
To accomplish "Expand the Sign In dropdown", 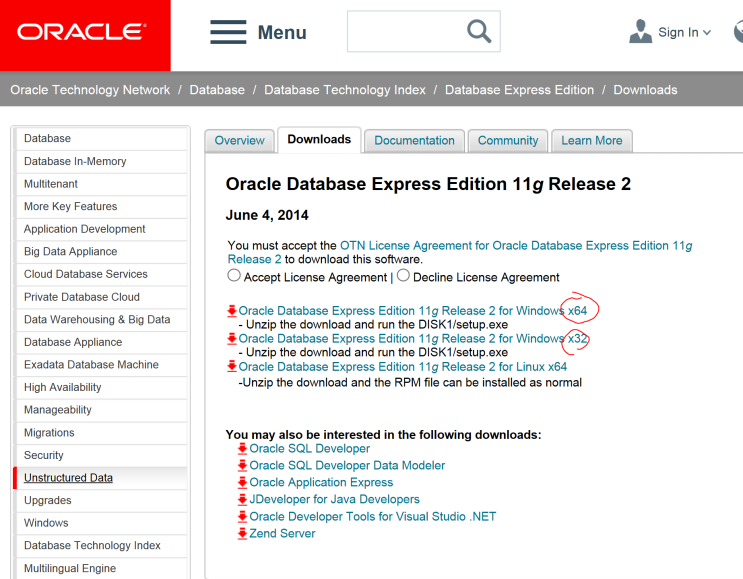I will (707, 33).
